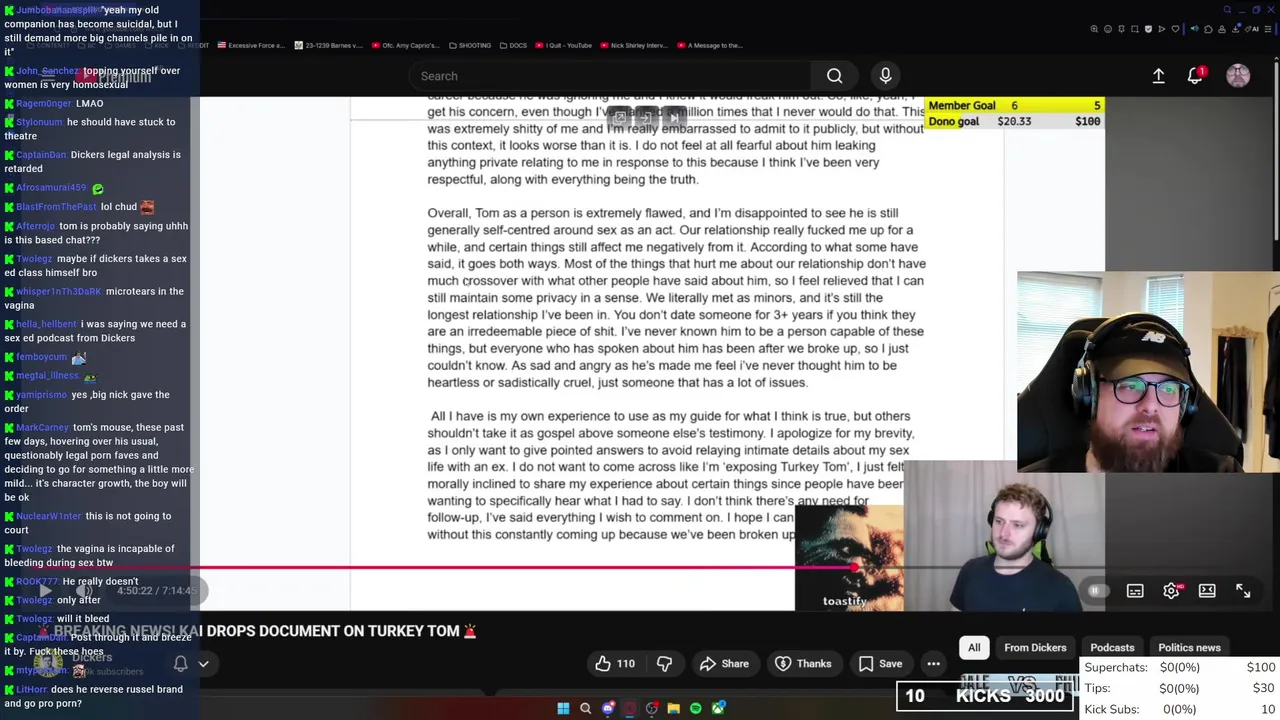Viewport: 1280px width, 720px height.
Task: Start voice search with the microphone icon
Action: 885,76
